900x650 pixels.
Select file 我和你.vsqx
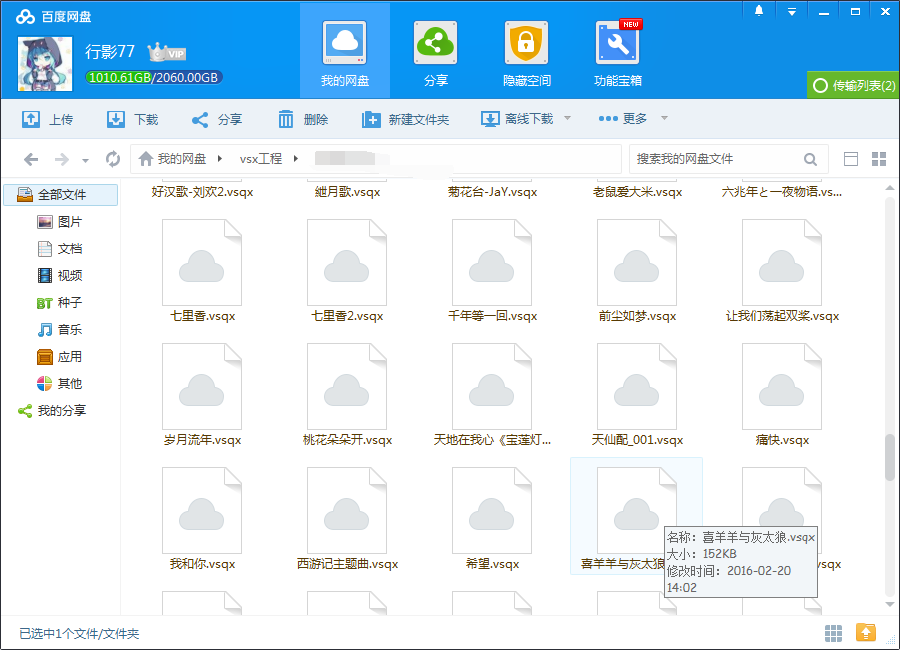pyautogui.click(x=202, y=519)
